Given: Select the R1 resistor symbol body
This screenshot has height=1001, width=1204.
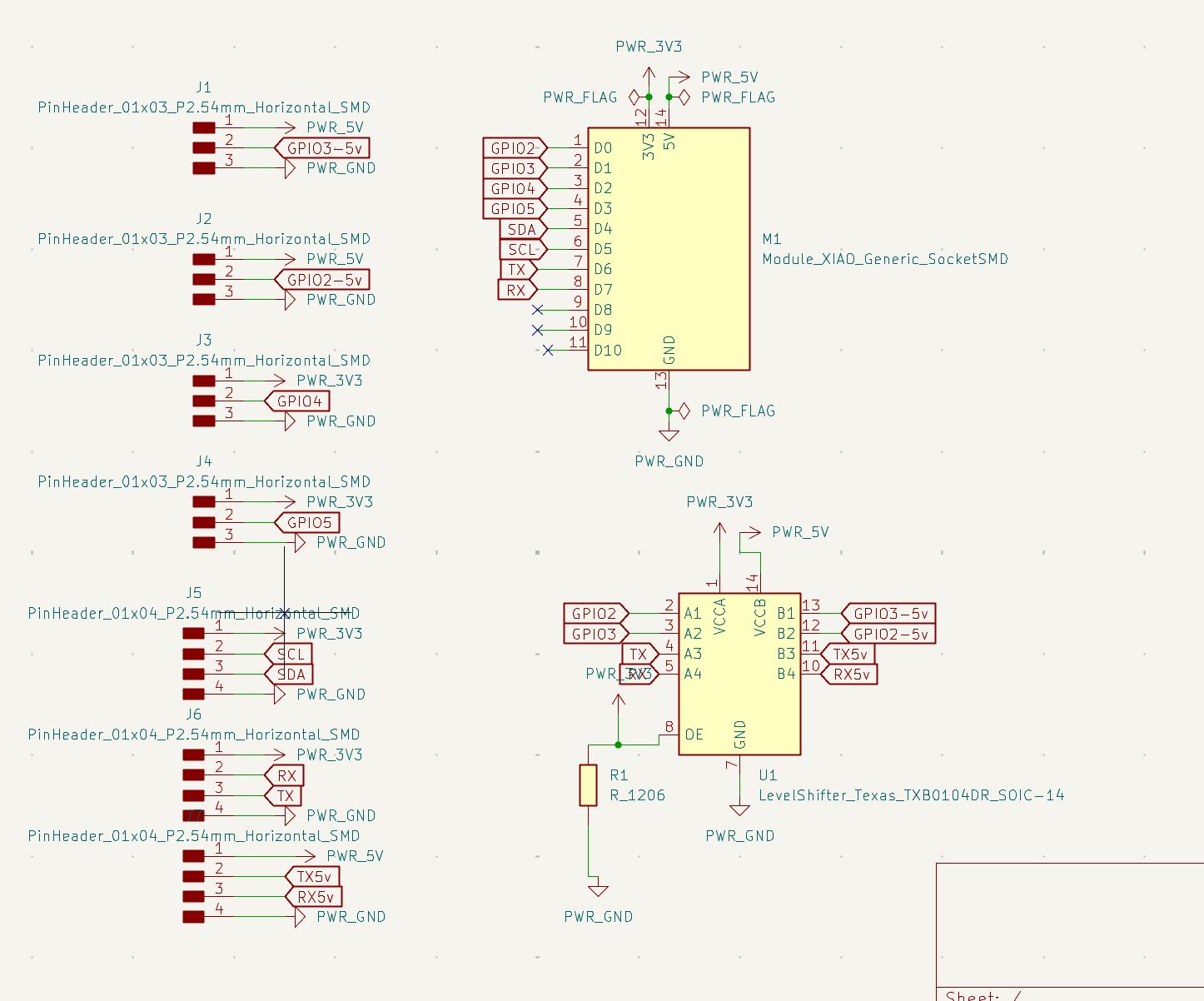Looking at the screenshot, I should (x=588, y=784).
